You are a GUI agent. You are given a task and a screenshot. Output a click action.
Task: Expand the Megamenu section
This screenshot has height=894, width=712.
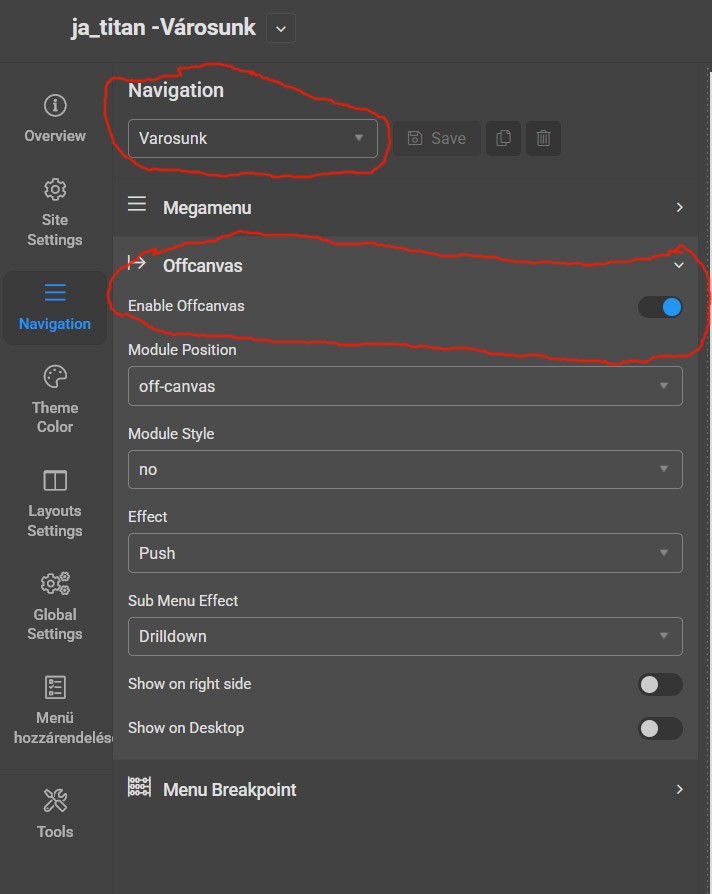click(405, 208)
